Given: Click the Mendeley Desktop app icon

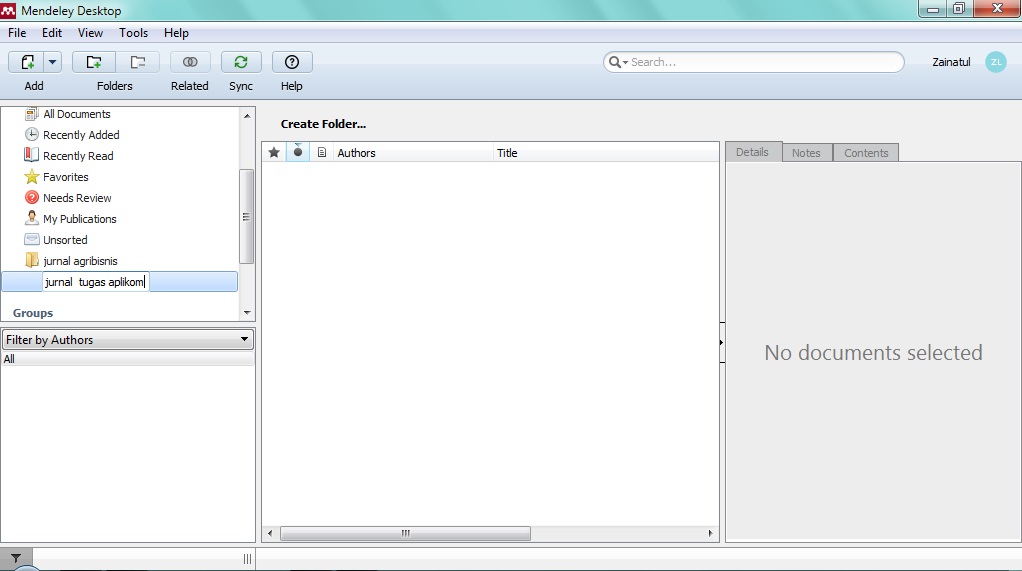Looking at the screenshot, I should (8, 10).
